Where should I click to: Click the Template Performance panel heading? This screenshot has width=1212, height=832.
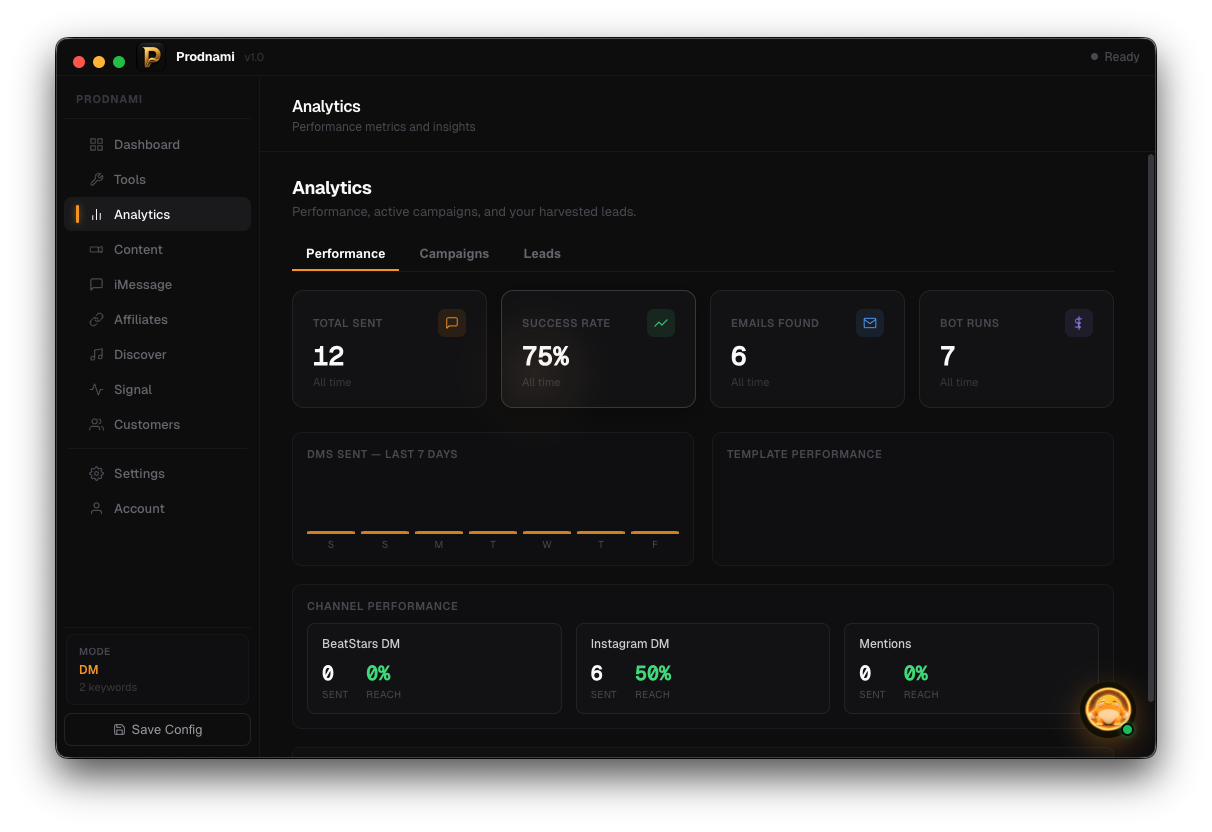(804, 454)
